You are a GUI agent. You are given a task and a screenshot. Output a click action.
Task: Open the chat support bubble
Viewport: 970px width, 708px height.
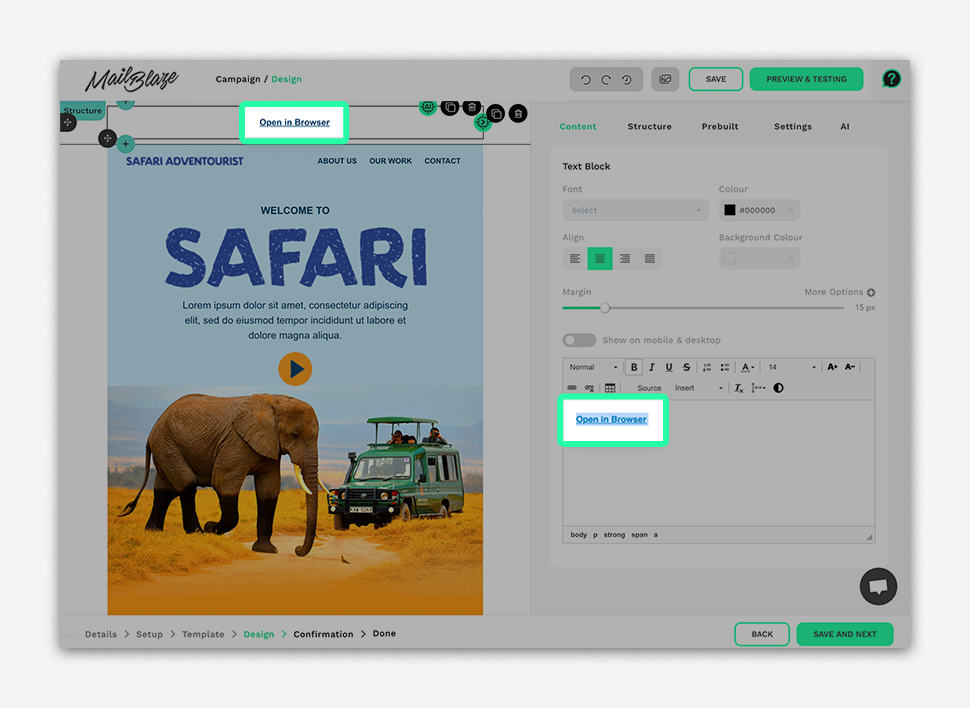[x=878, y=587]
